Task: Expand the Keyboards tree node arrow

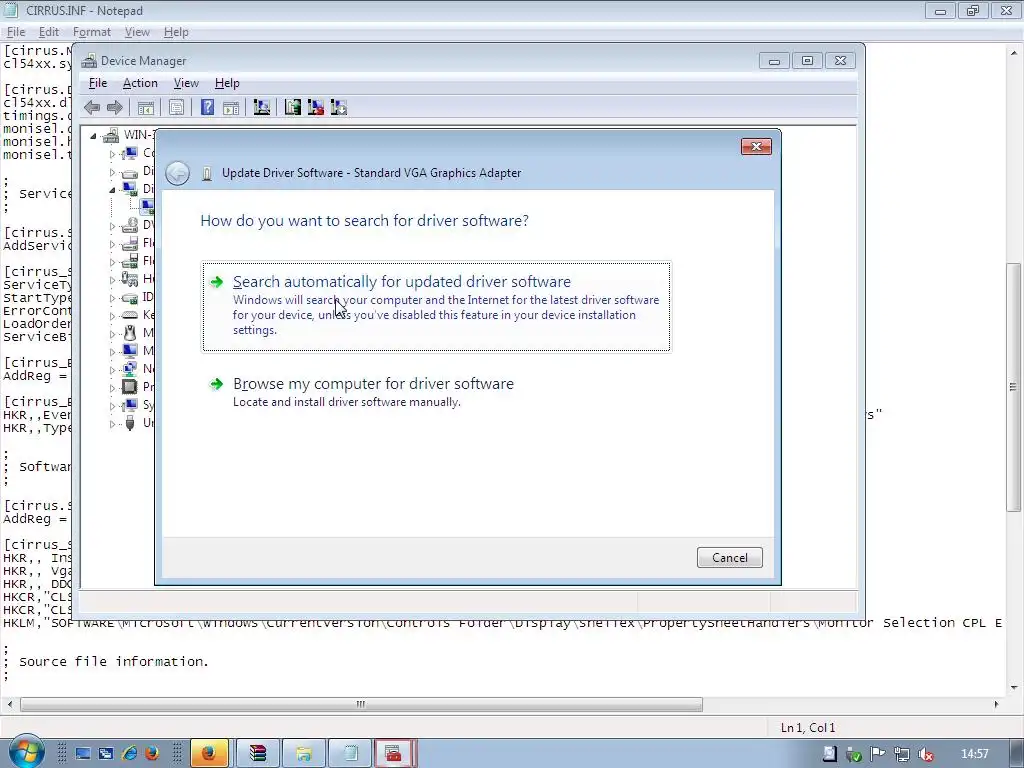Action: [x=112, y=316]
